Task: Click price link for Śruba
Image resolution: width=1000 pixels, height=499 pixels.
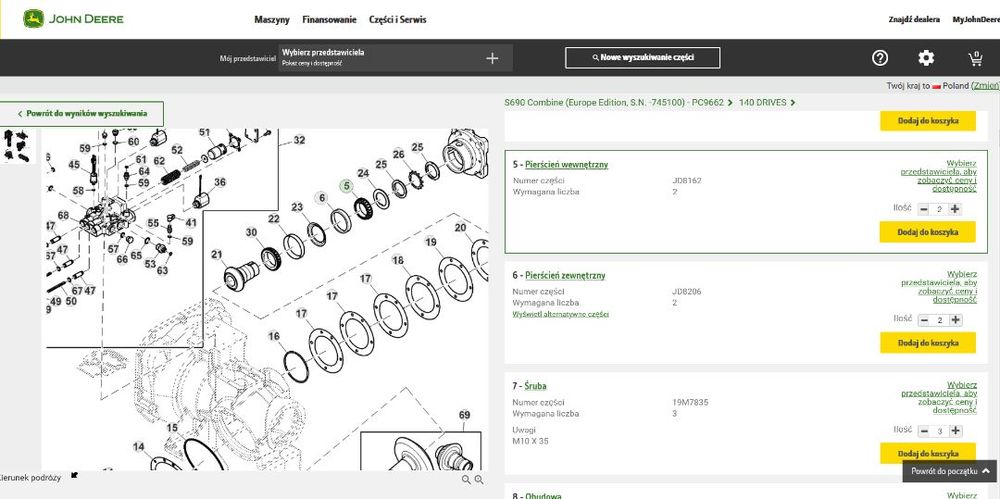Action: [x=939, y=398]
